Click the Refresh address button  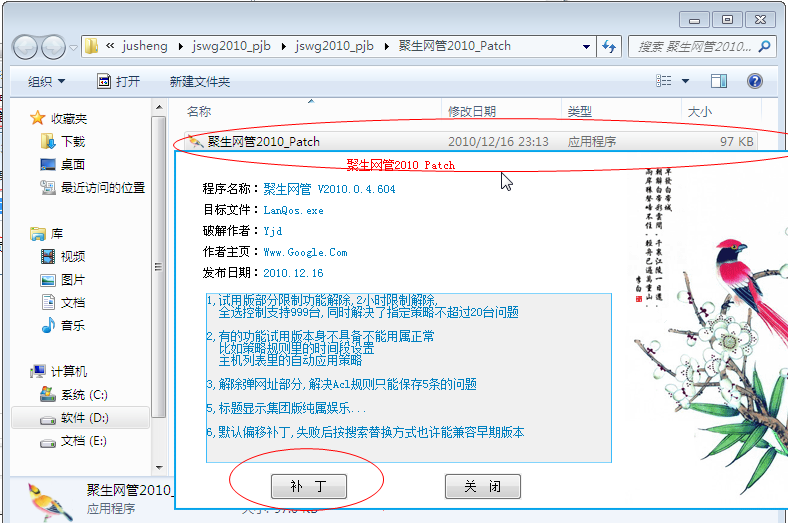(x=609, y=47)
